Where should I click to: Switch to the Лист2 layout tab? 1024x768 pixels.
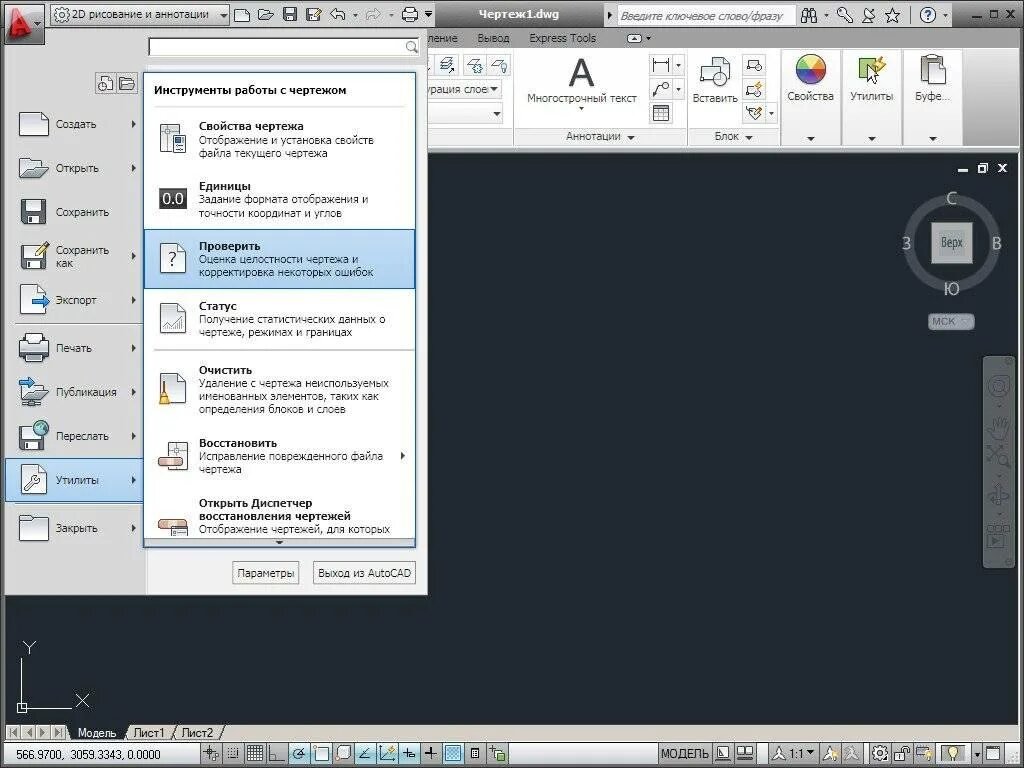(x=197, y=733)
